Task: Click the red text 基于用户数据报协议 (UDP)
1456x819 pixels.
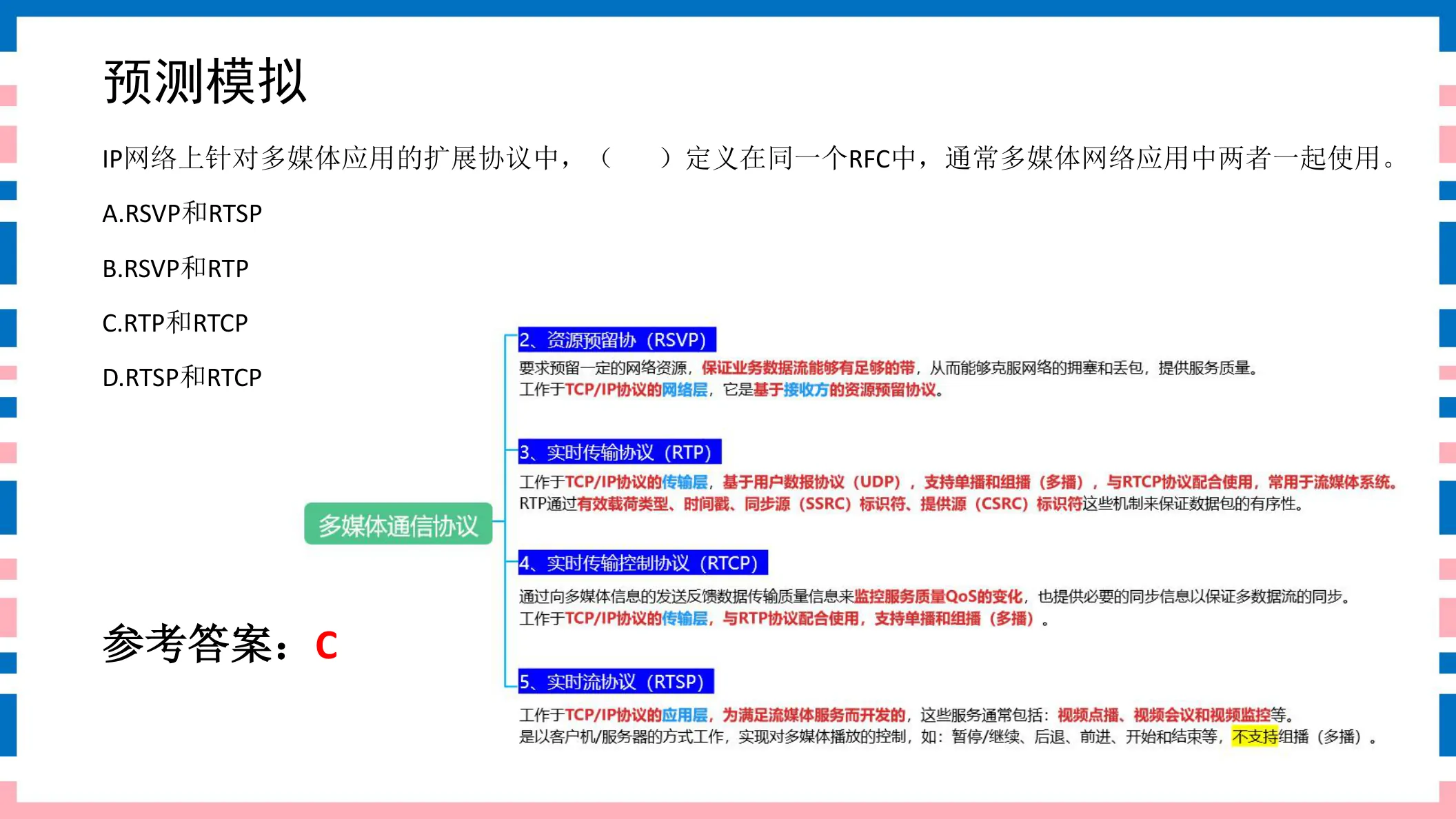Action: pos(812,482)
